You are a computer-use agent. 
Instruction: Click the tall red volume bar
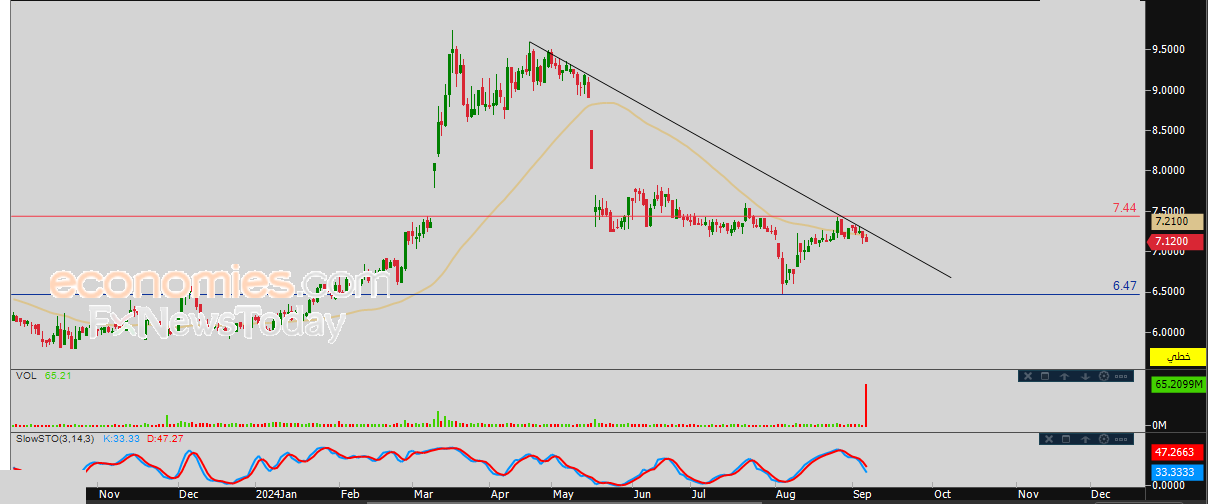click(866, 406)
